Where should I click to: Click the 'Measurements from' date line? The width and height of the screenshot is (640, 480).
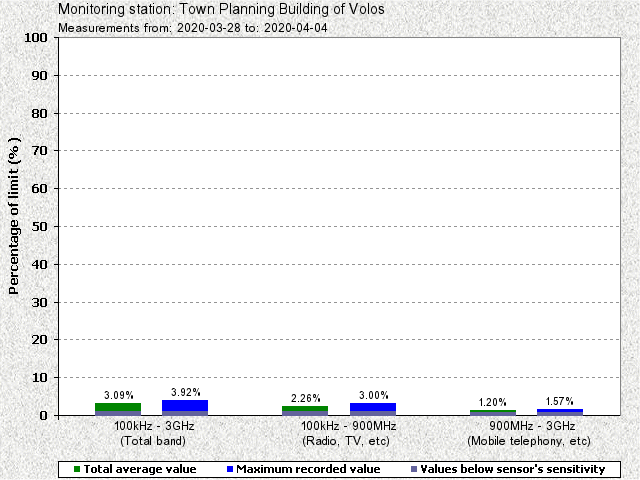click(x=193, y=28)
